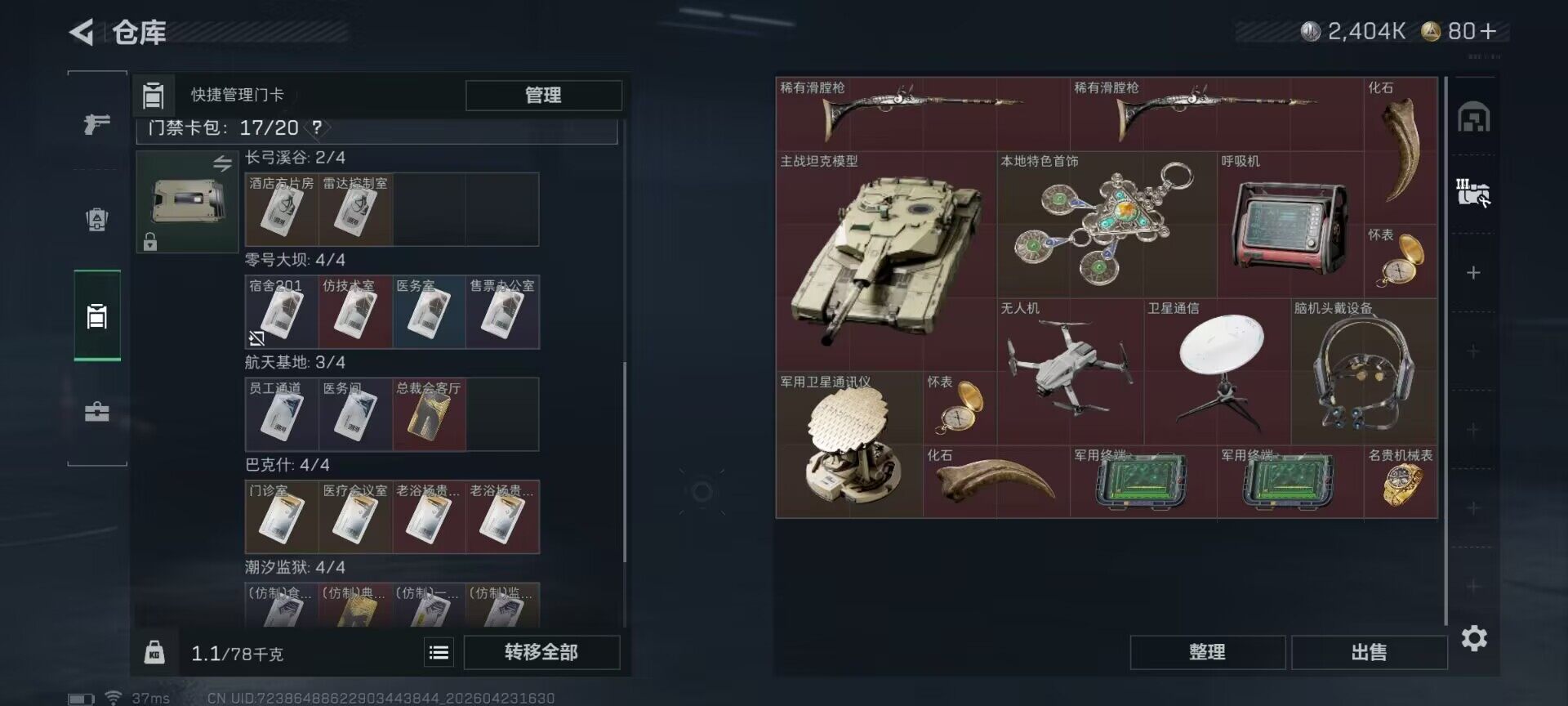This screenshot has width=1568, height=706.
Task: Click the lock icon under keycard case
Action: [149, 241]
